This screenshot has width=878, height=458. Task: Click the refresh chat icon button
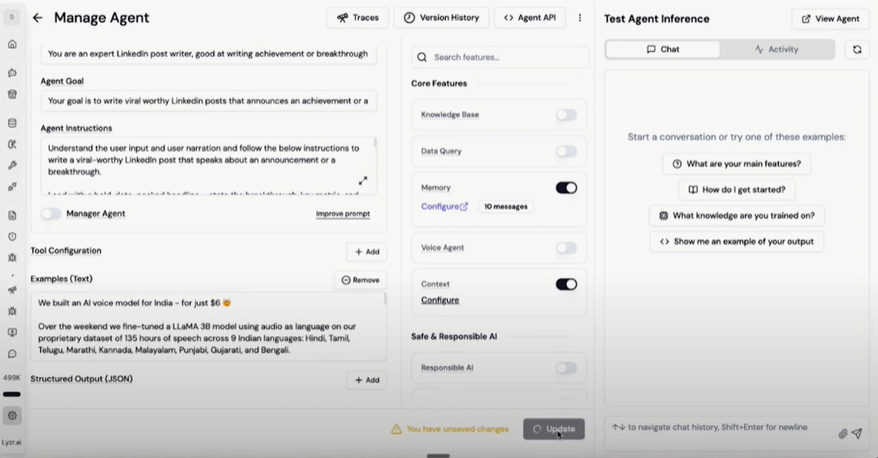pos(857,49)
